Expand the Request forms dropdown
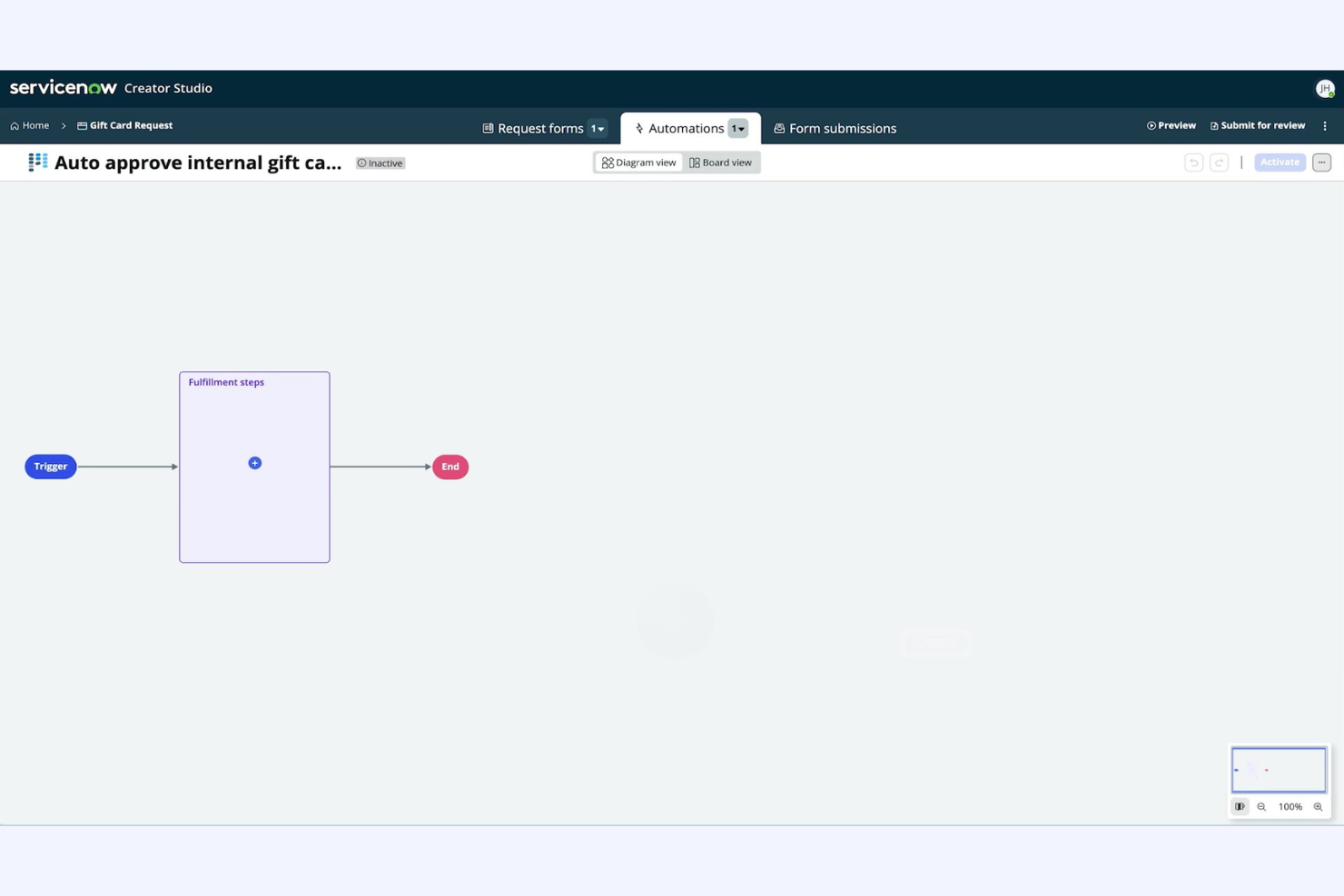This screenshot has width=1344, height=896. pyautogui.click(x=598, y=128)
